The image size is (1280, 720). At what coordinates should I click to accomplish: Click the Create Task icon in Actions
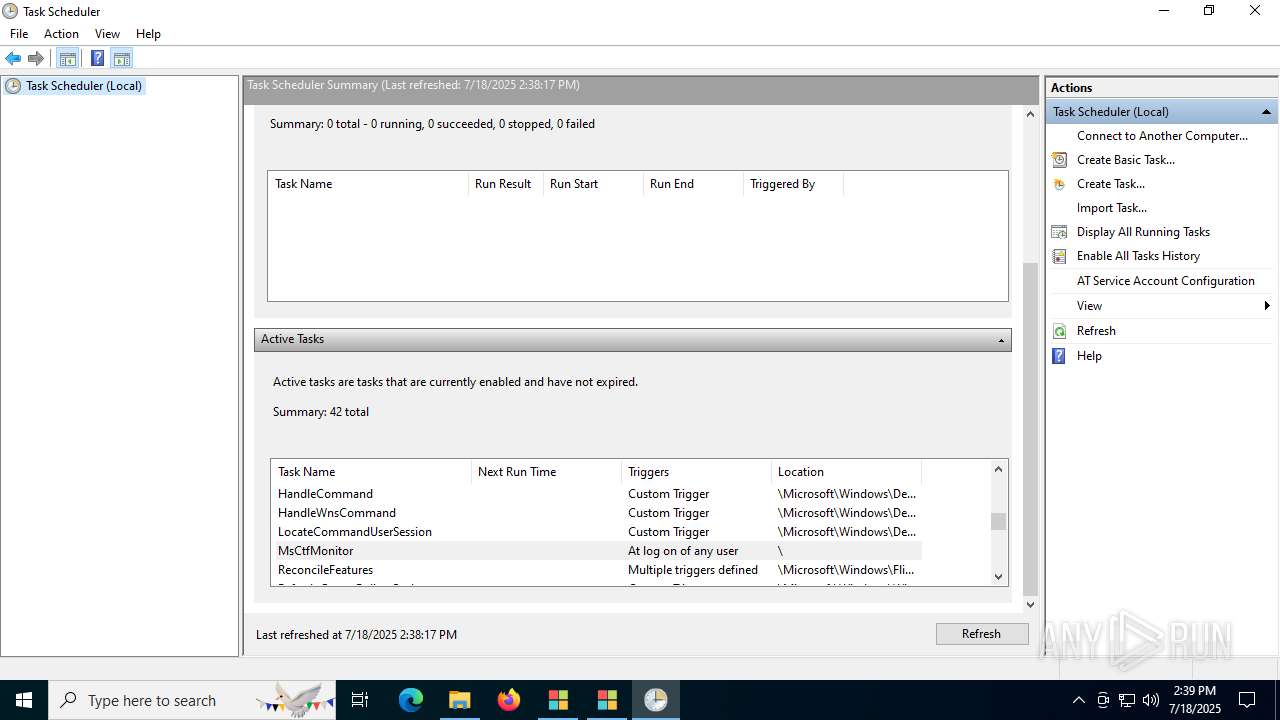1059,184
